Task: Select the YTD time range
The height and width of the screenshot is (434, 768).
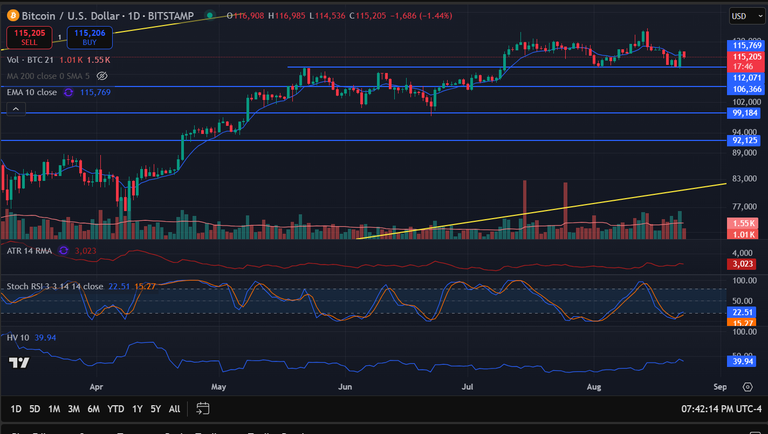Action: coord(116,409)
